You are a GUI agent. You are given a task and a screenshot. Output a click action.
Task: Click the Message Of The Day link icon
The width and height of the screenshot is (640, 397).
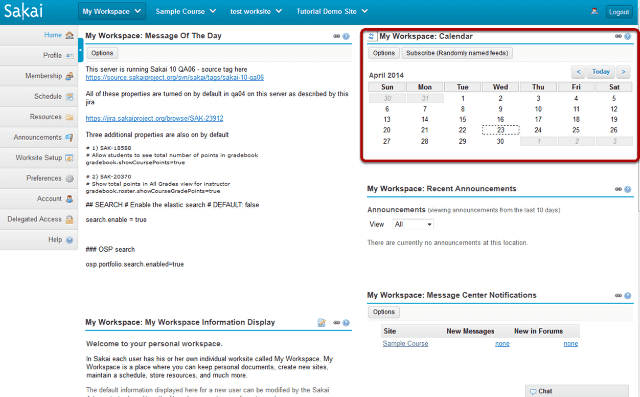pyautogui.click(x=336, y=36)
